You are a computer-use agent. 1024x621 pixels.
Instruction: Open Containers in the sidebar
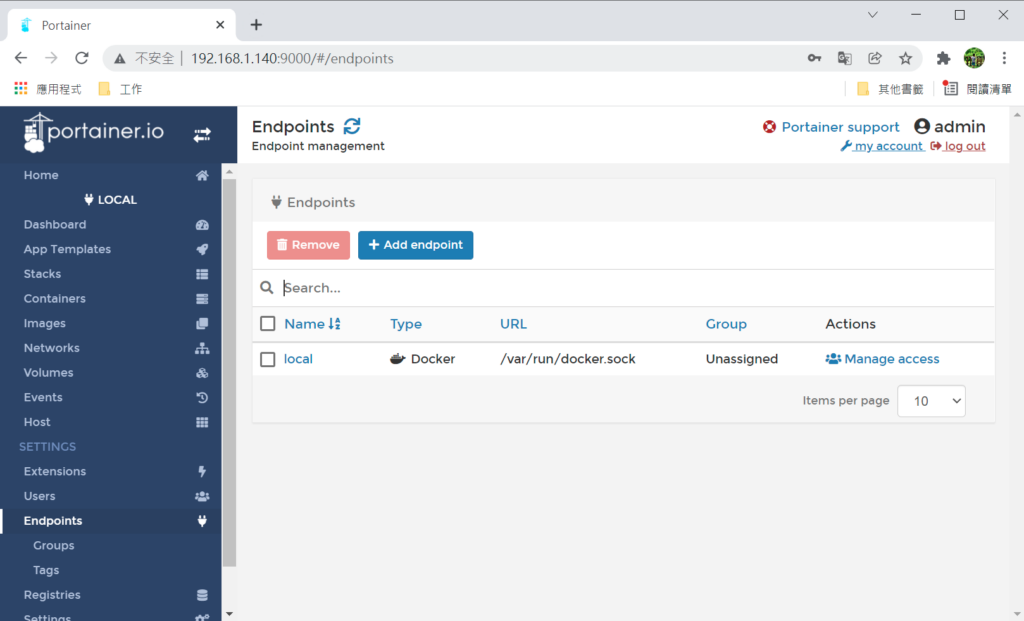coord(55,298)
